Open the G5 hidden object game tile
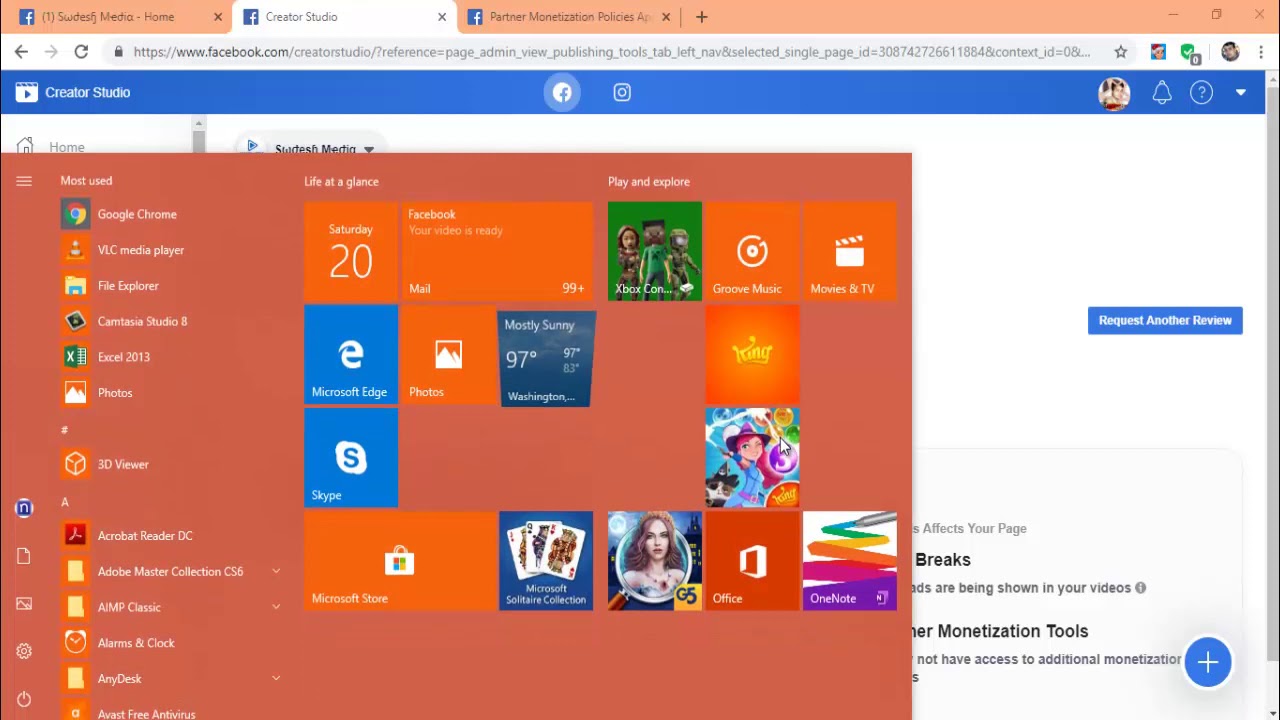 point(655,561)
